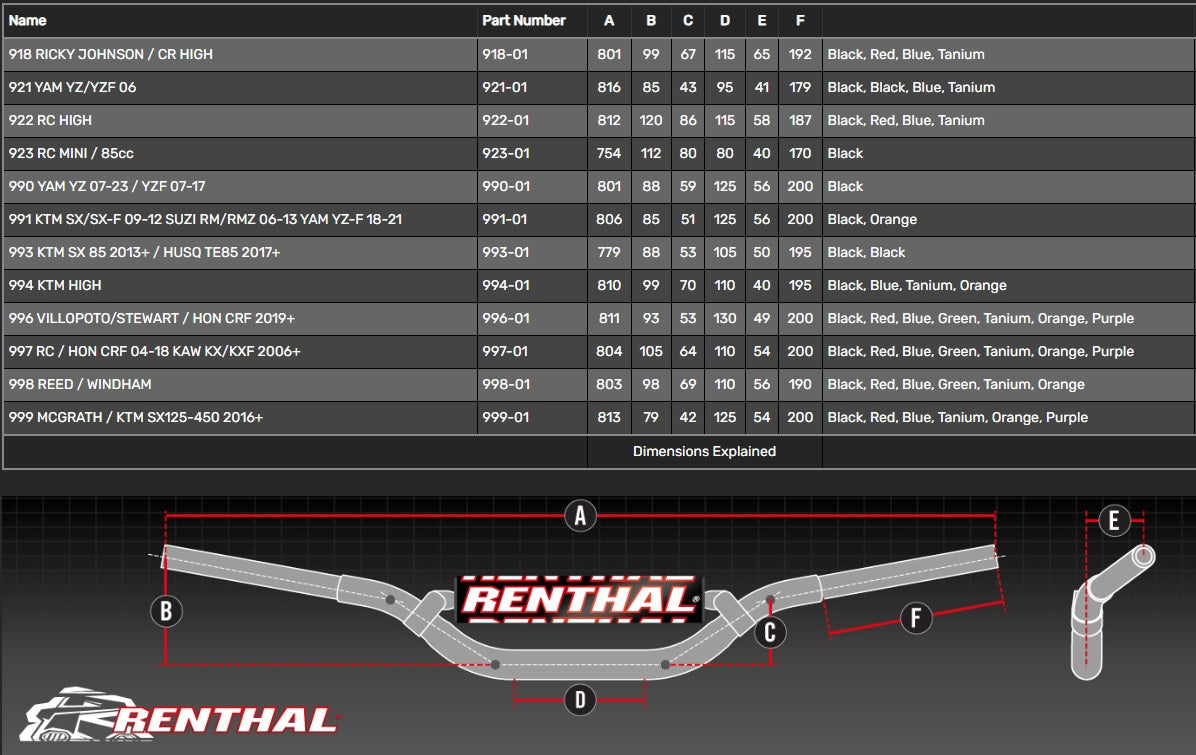Click the 994 KTM High row name
This screenshot has height=755, width=1196.
coord(55,285)
